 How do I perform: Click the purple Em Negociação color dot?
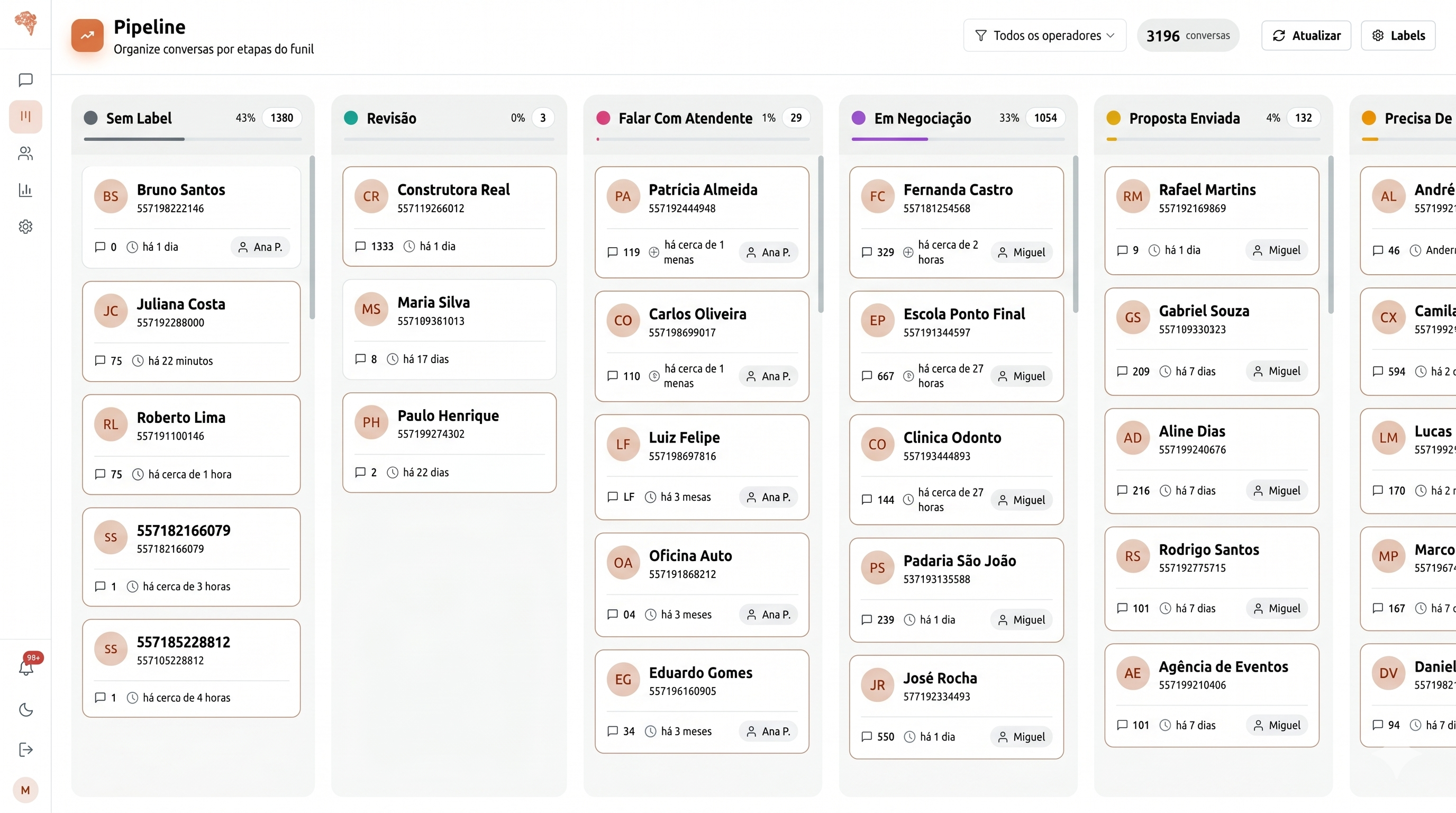(x=859, y=118)
